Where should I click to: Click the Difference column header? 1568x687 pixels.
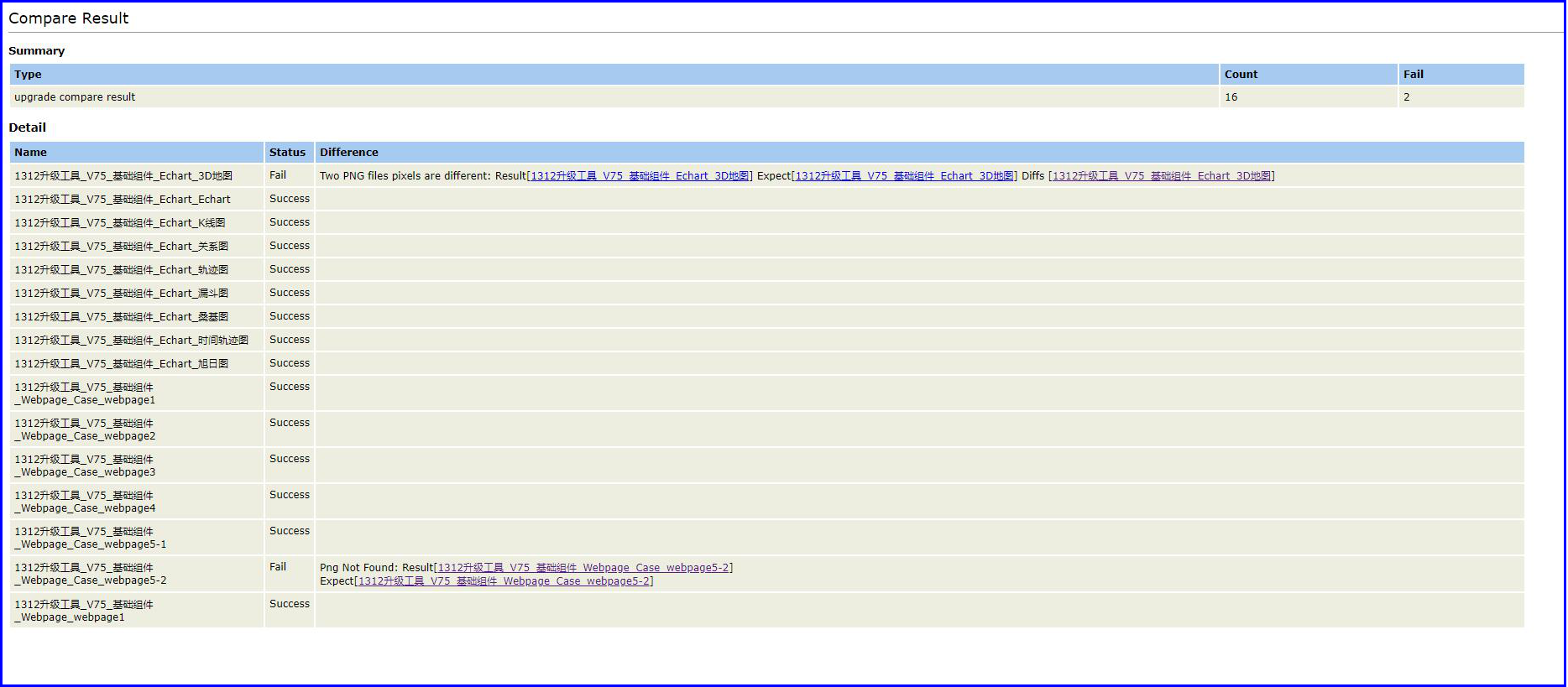pos(348,153)
